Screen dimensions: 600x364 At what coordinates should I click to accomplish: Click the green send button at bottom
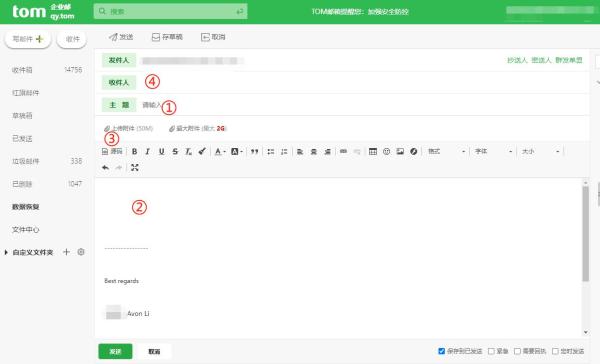(x=115, y=351)
